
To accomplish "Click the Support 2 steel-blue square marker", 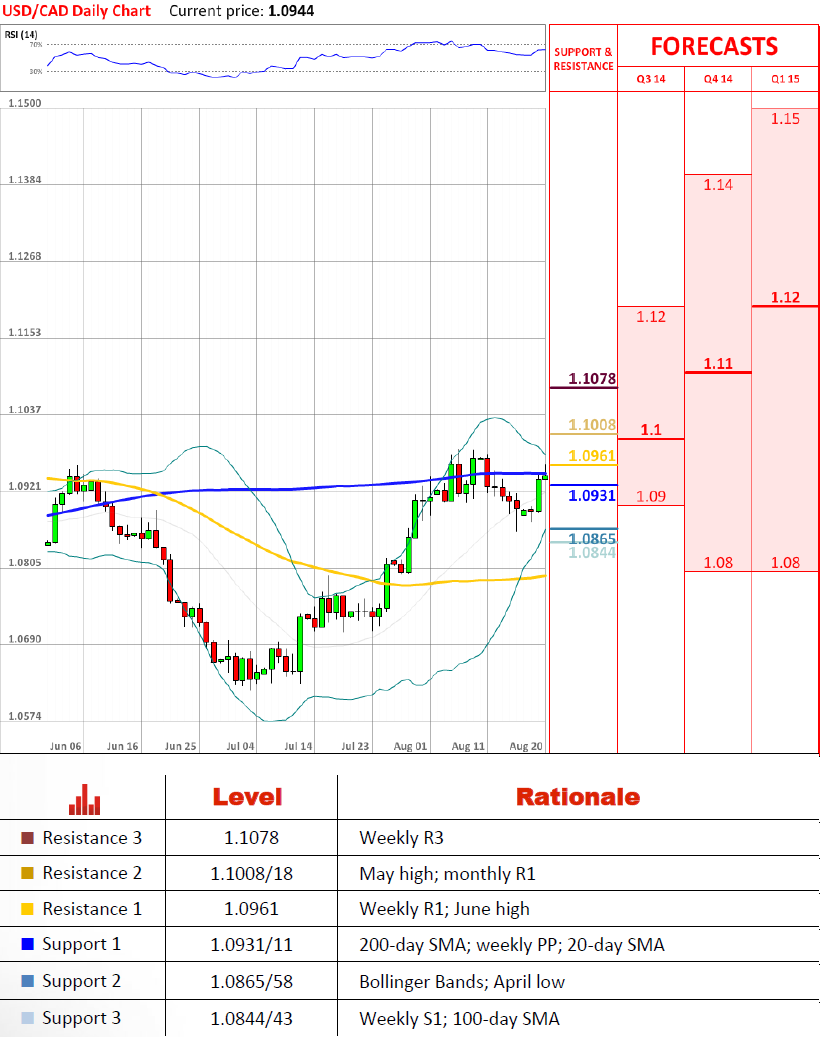I will coord(27,982).
